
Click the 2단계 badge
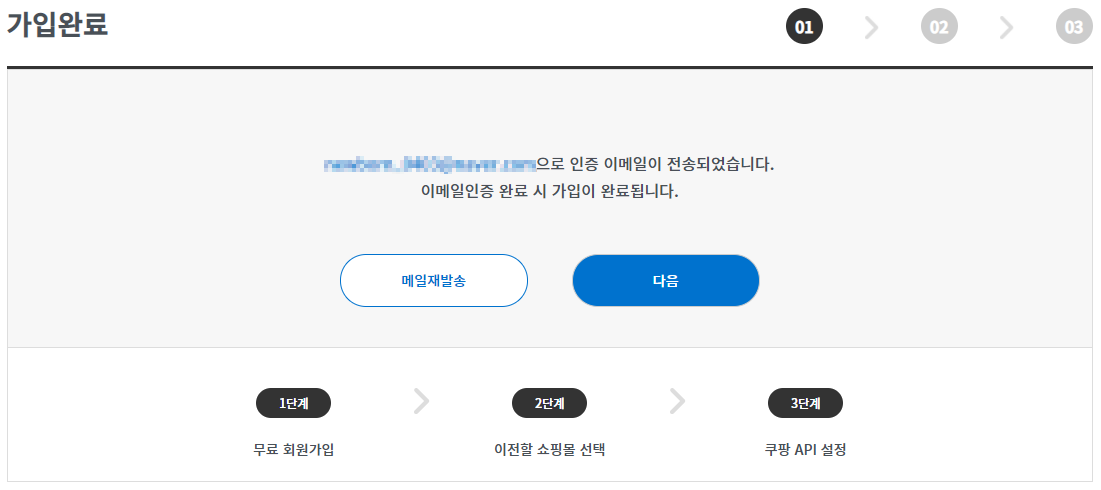tap(550, 403)
